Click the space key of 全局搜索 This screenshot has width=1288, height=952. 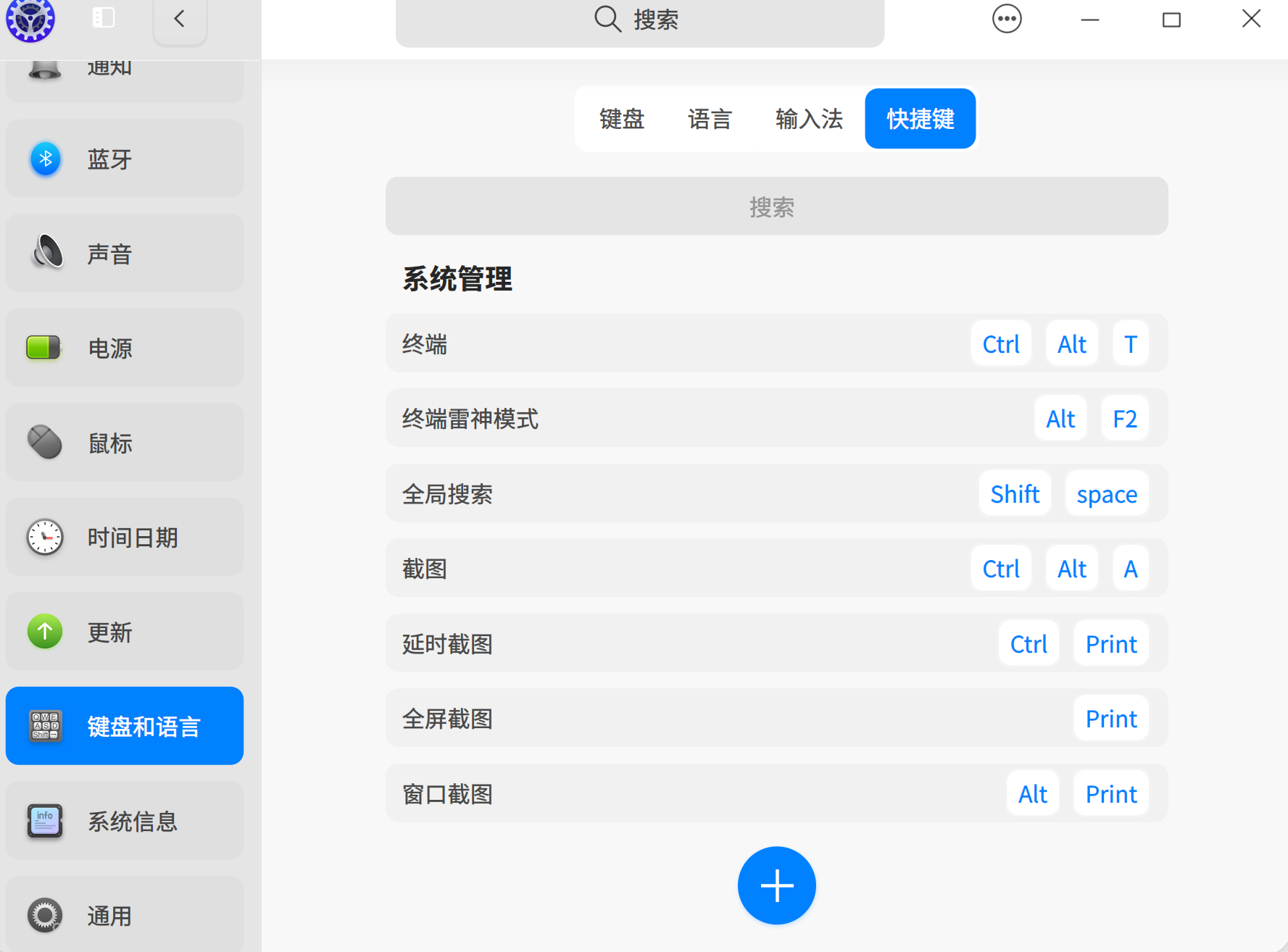click(1107, 493)
